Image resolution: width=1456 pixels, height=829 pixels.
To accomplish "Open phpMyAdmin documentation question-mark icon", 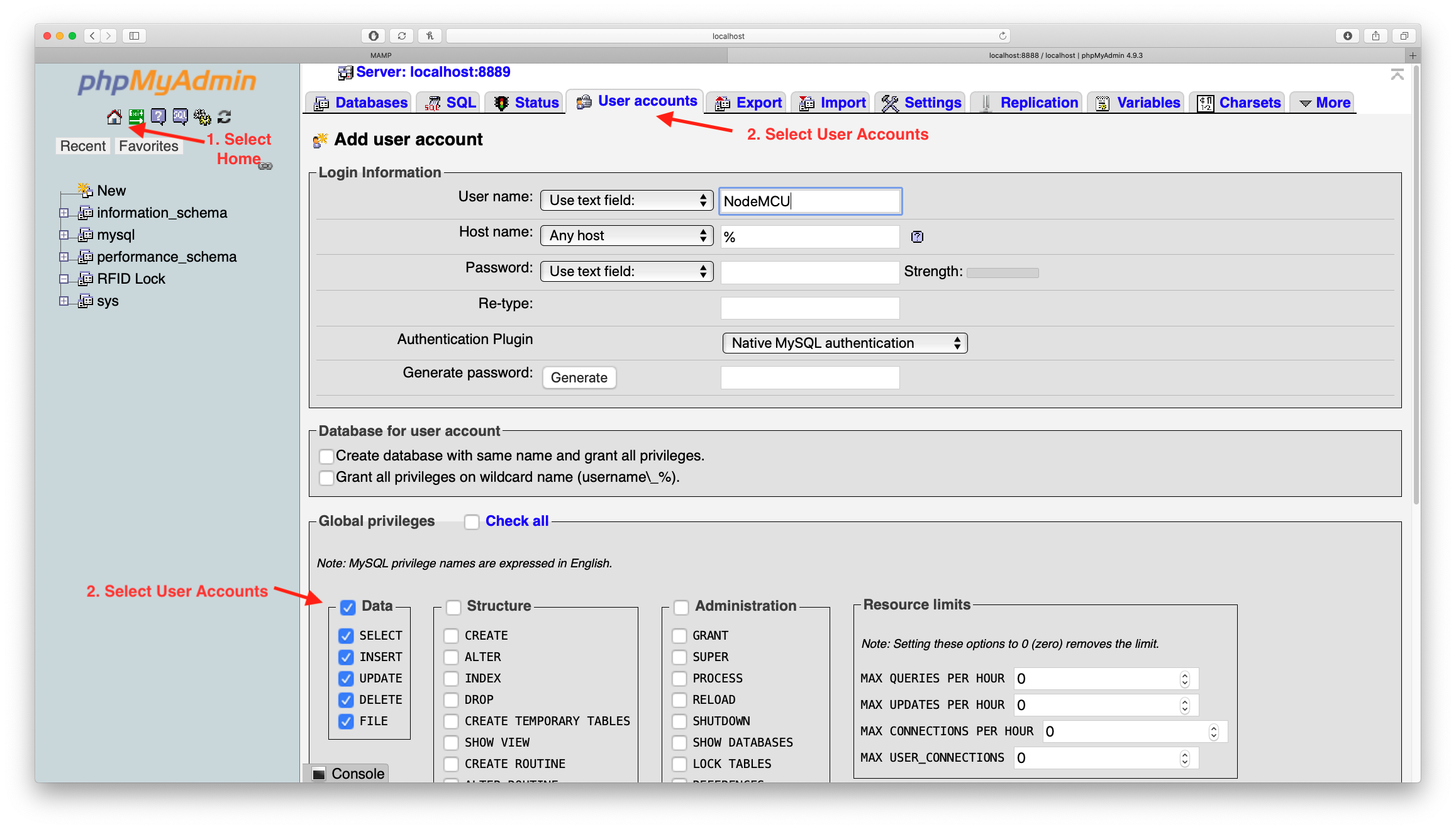I will tap(158, 116).
